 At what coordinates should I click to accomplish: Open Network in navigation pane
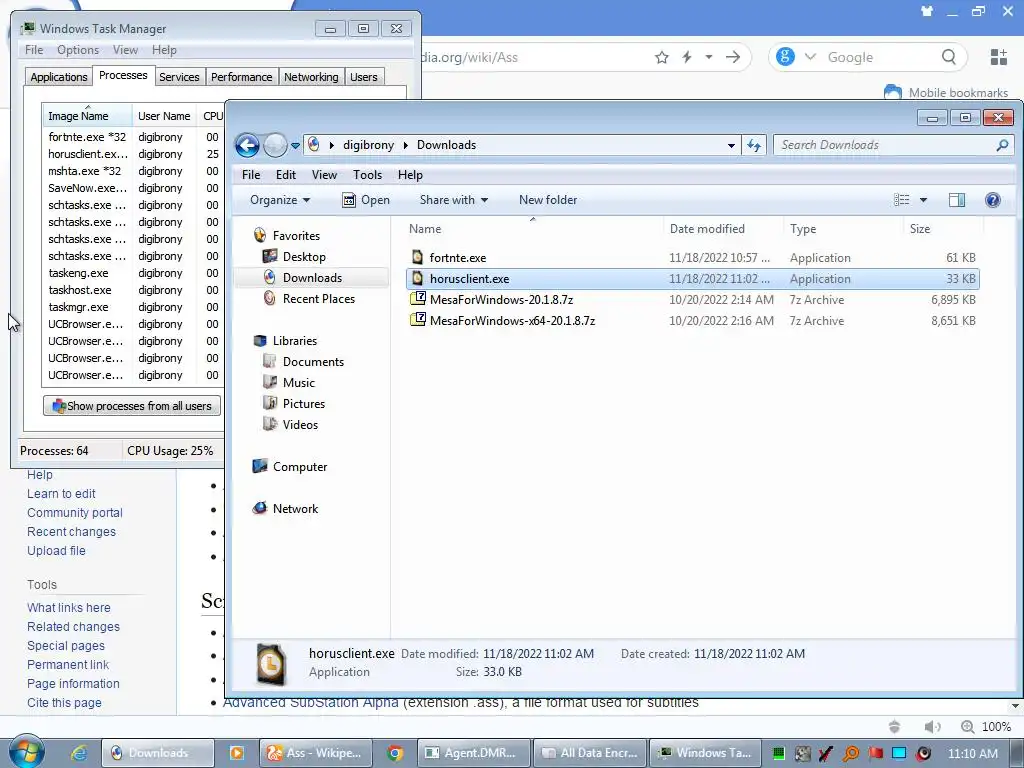295,509
